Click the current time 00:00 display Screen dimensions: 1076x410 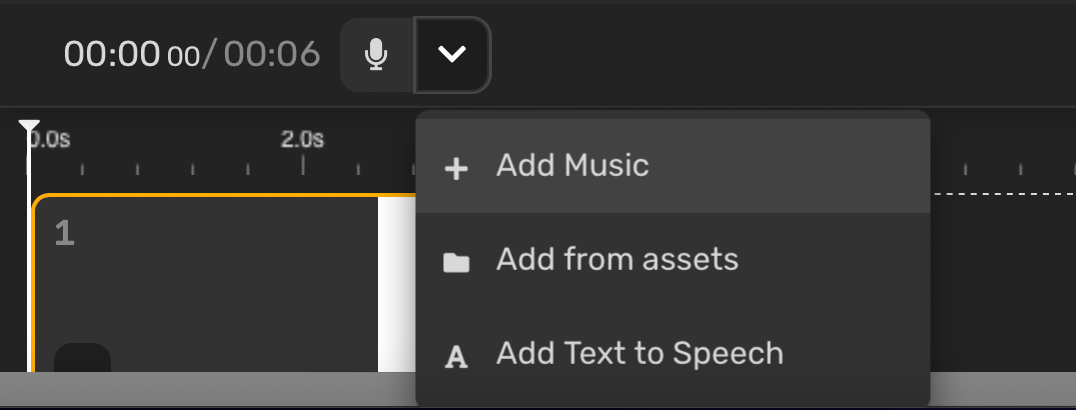132,54
